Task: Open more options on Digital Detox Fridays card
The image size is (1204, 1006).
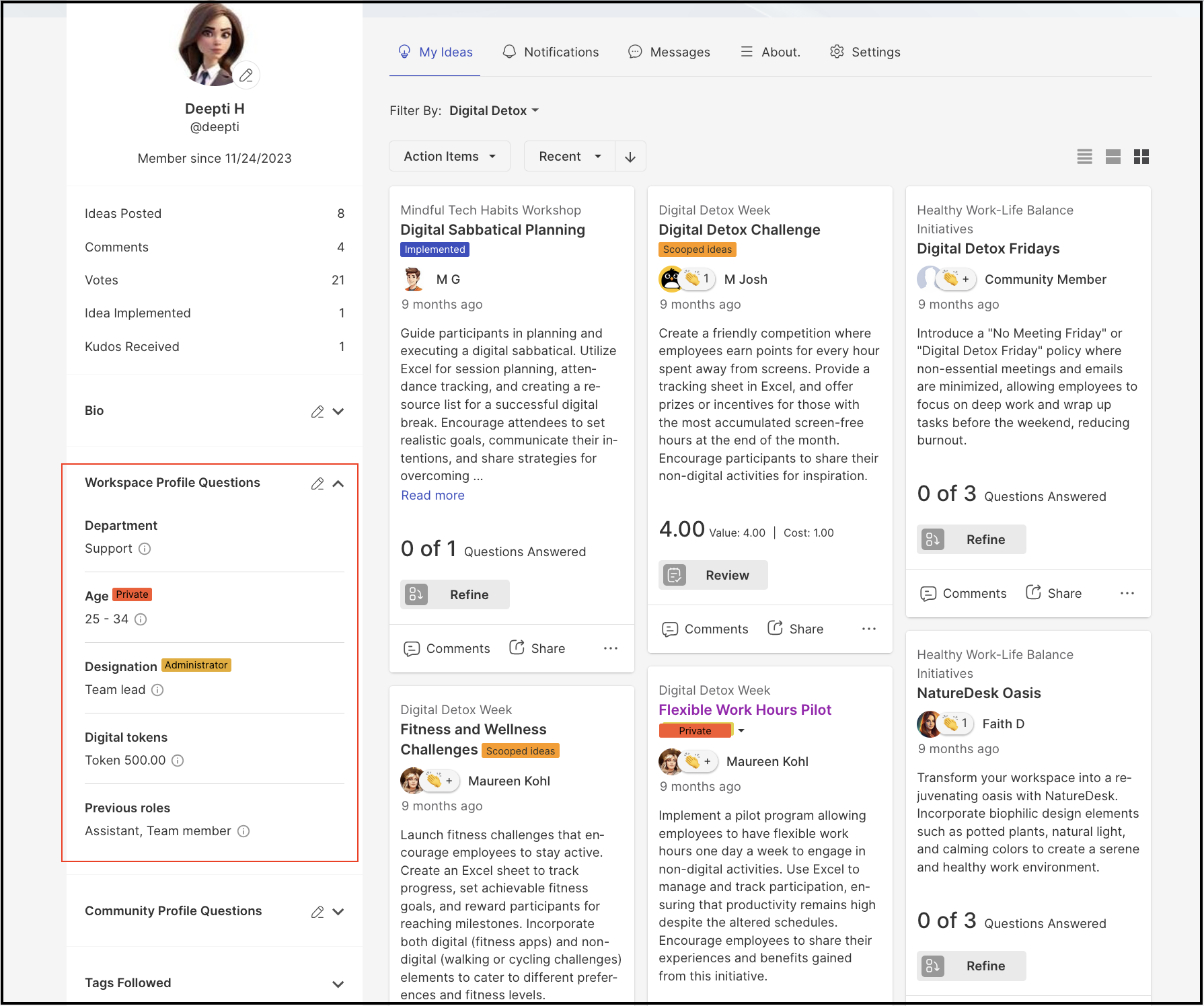Action: tap(1127, 593)
